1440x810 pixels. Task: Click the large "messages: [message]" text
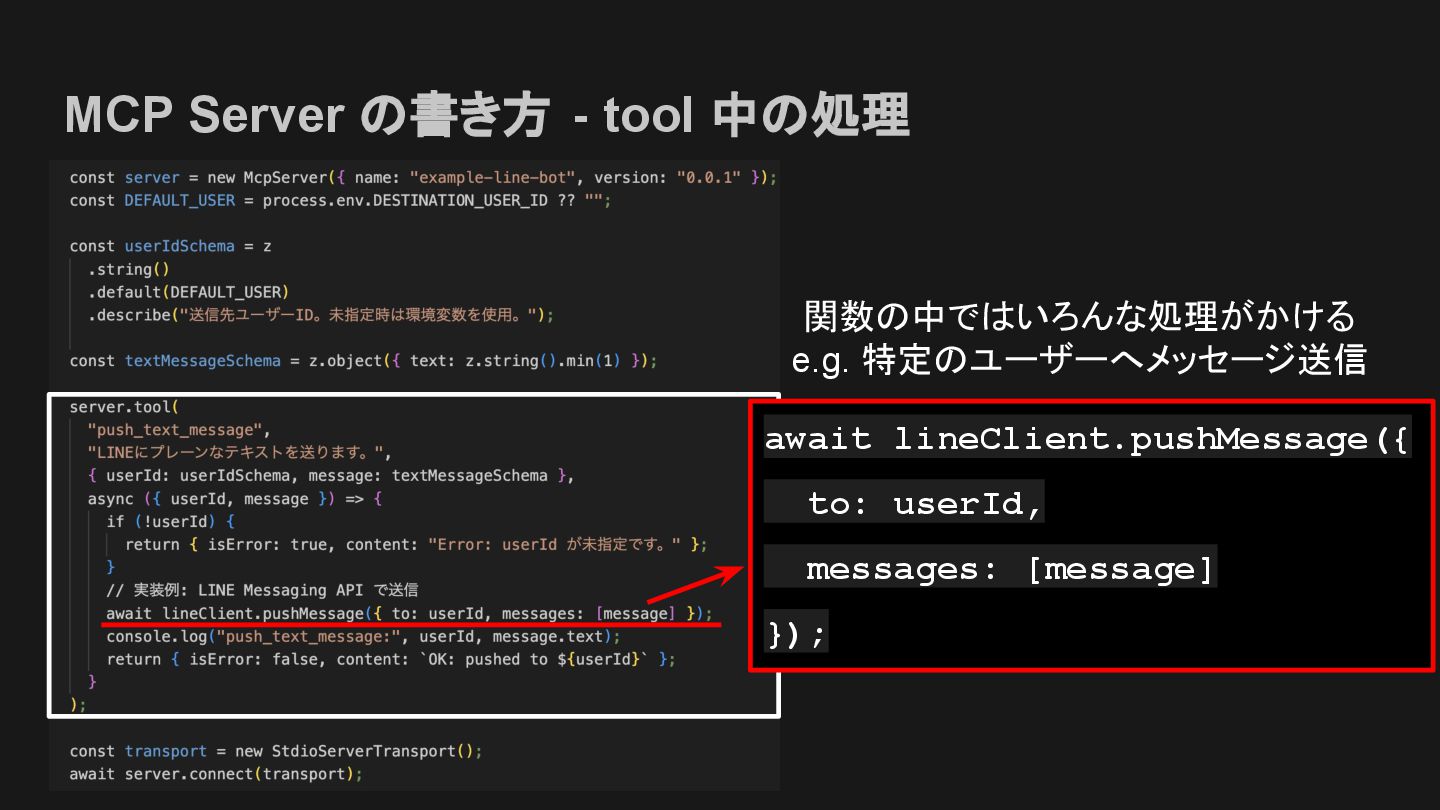click(1010, 569)
